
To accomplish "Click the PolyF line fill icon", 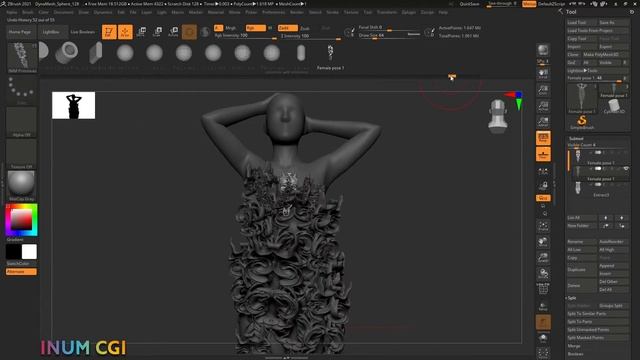I will (x=543, y=289).
